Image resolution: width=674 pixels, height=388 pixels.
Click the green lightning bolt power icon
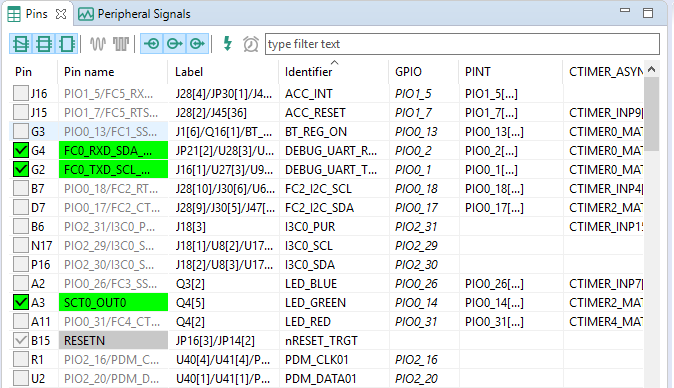pos(227,44)
